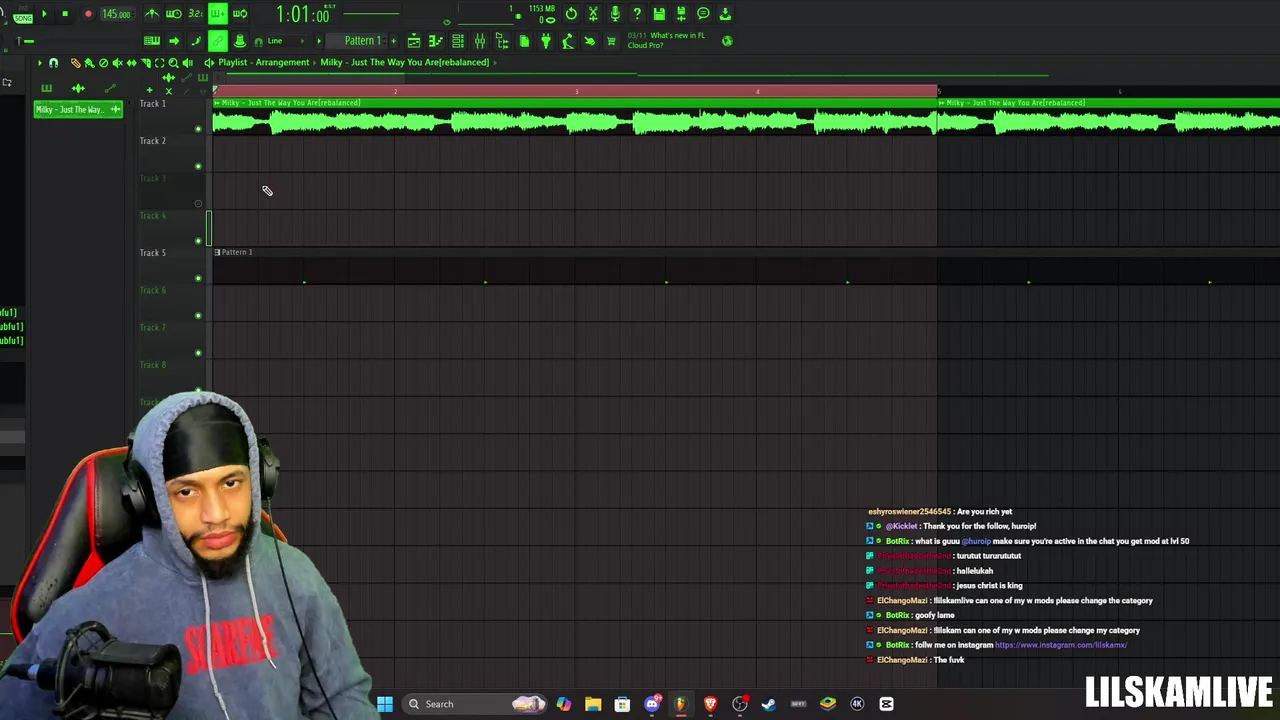Image resolution: width=1280 pixels, height=720 pixels.
Task: Mute Track 1 via its green dot
Action: [198, 128]
